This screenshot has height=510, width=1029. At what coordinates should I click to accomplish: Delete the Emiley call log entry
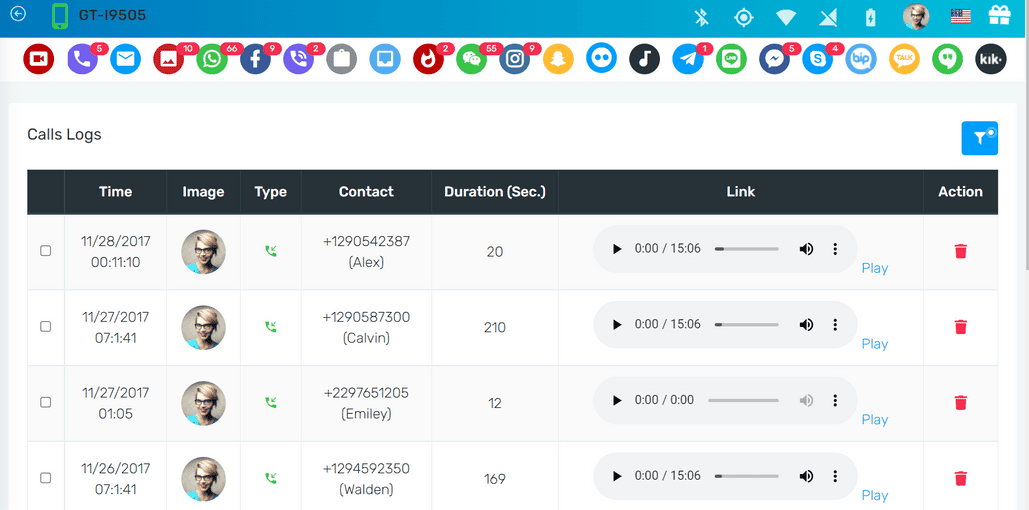tap(961, 402)
